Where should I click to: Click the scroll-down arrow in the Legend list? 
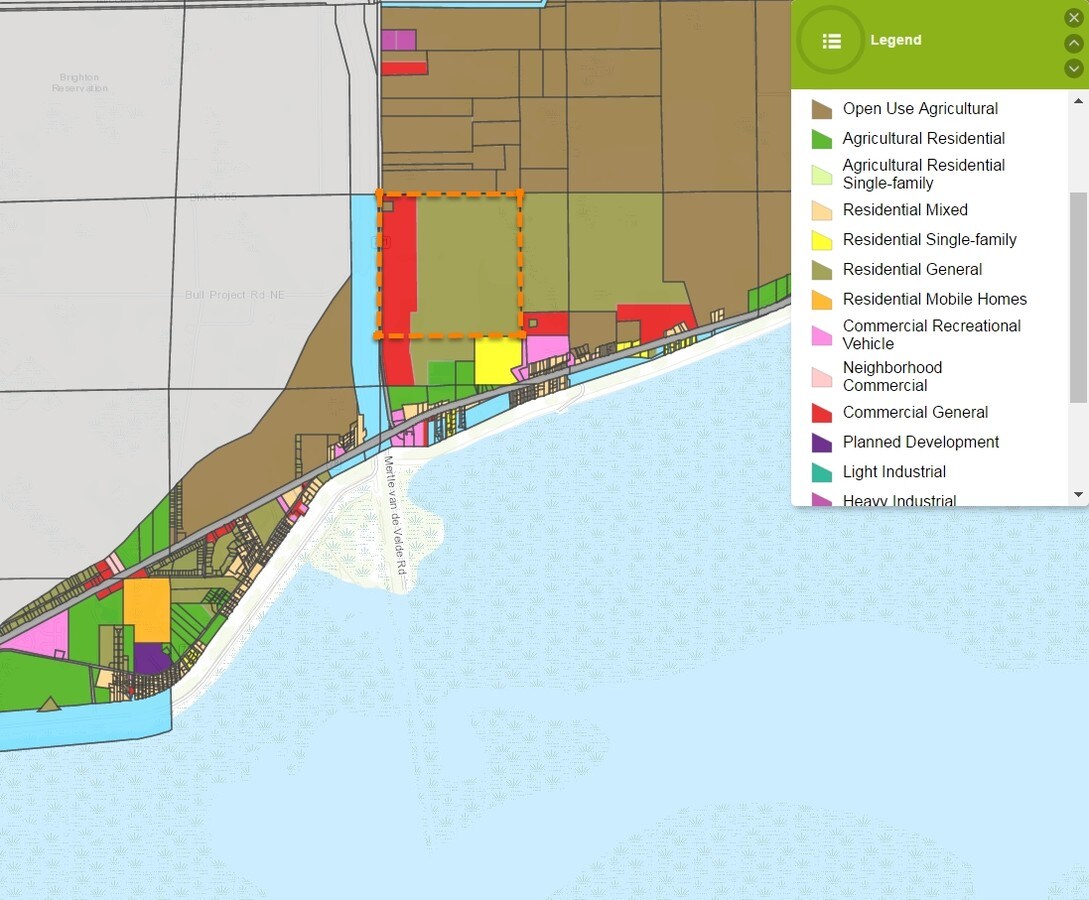[1079, 495]
